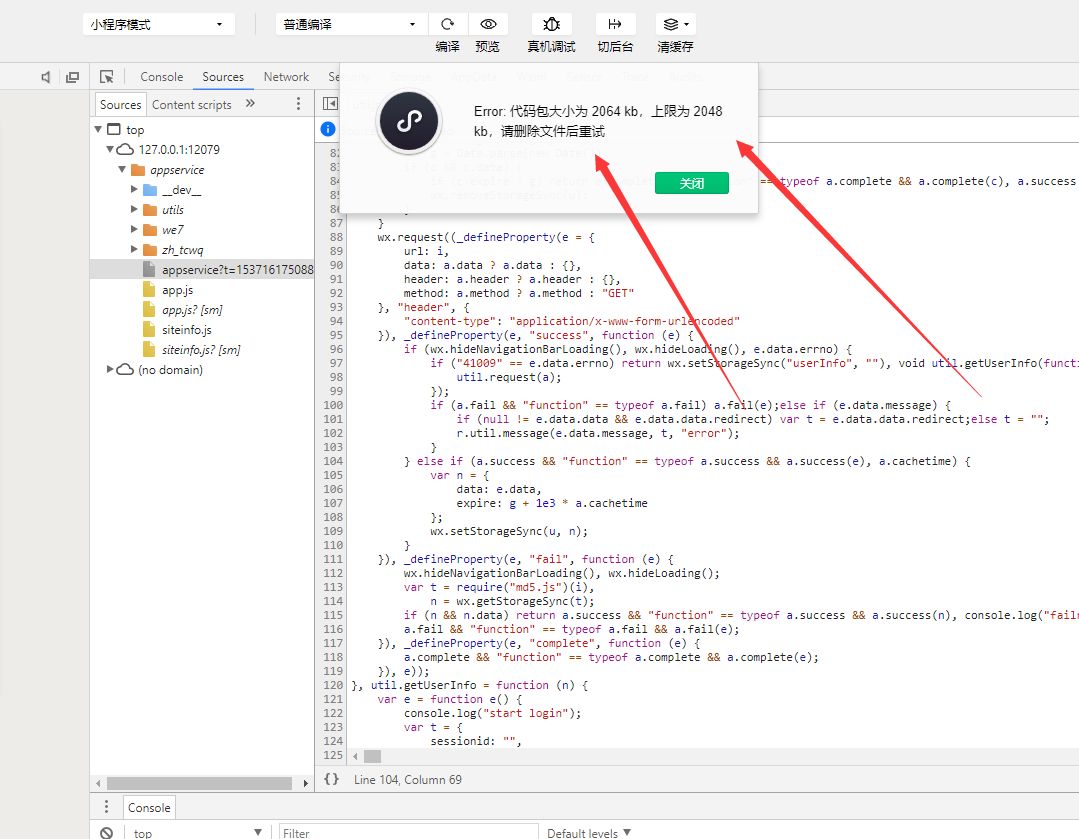This screenshot has height=839, width=1079.
Task: Click the pretty print braces icon
Action: point(332,779)
